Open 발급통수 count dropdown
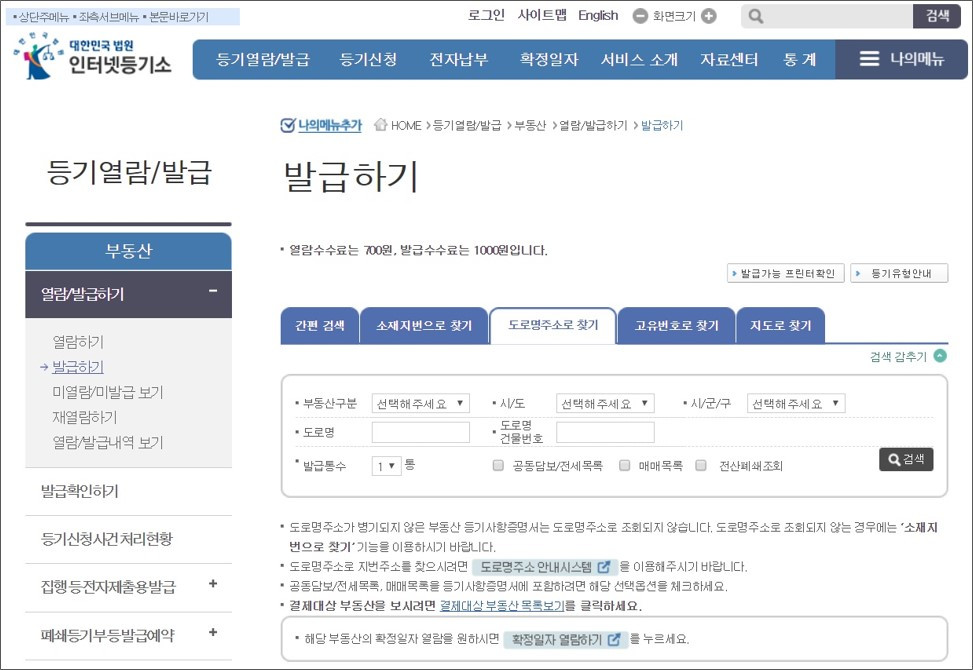This screenshot has height=670, width=973. [387, 465]
